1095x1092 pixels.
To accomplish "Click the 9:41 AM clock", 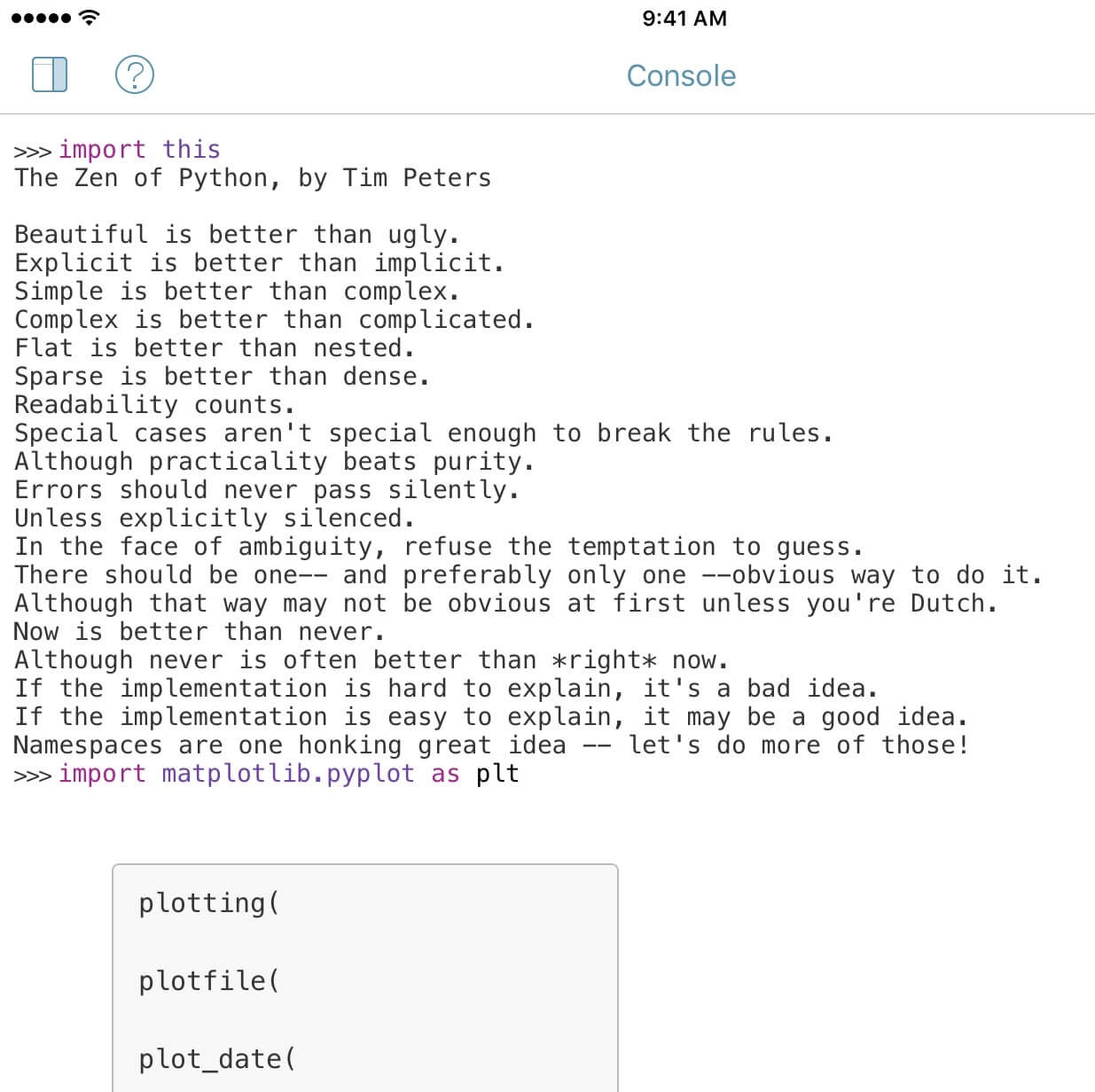I will 684,18.
